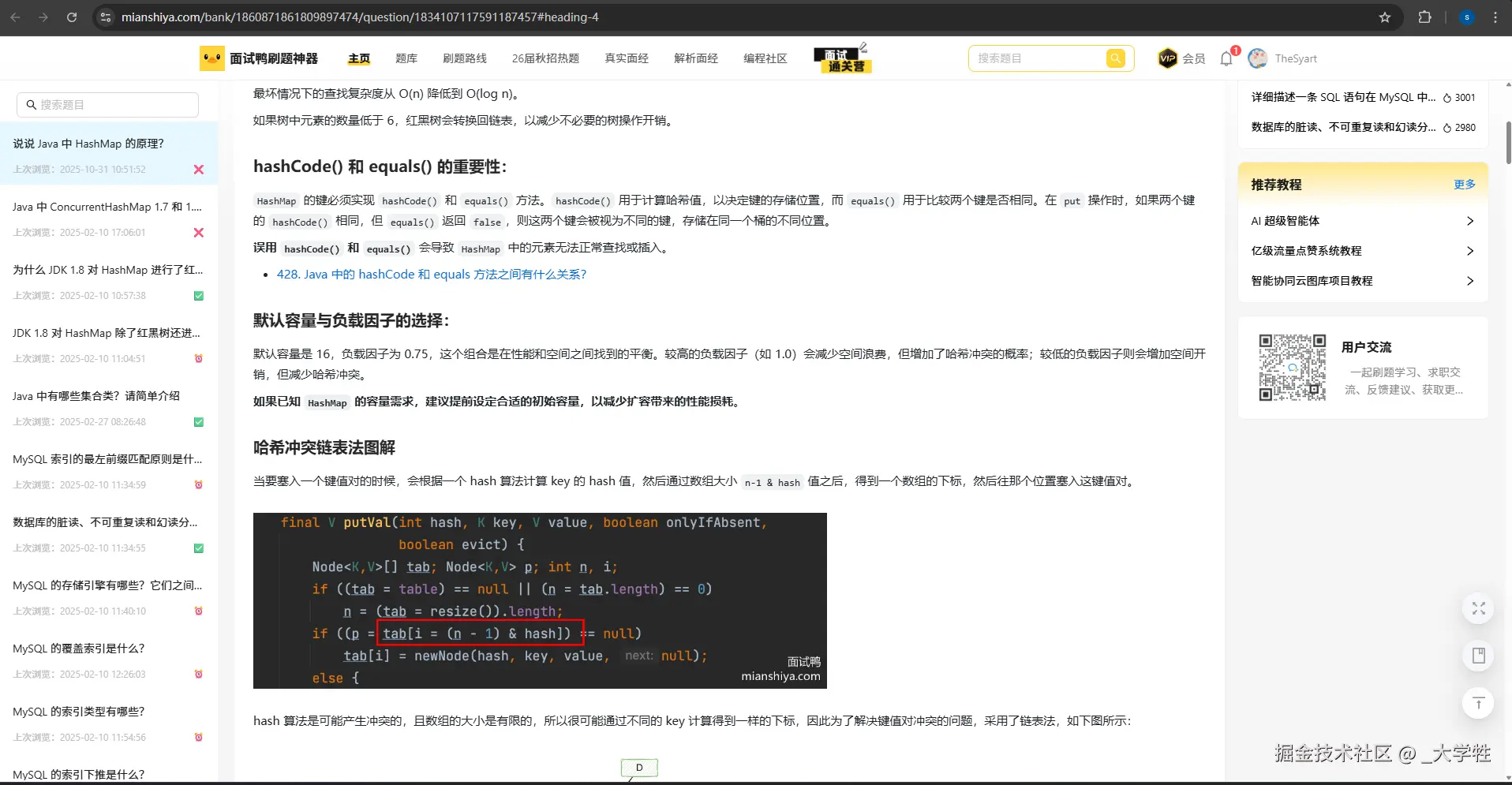Click the VIP 会员 icon
The height and width of the screenshot is (785, 1512).
point(1168,58)
